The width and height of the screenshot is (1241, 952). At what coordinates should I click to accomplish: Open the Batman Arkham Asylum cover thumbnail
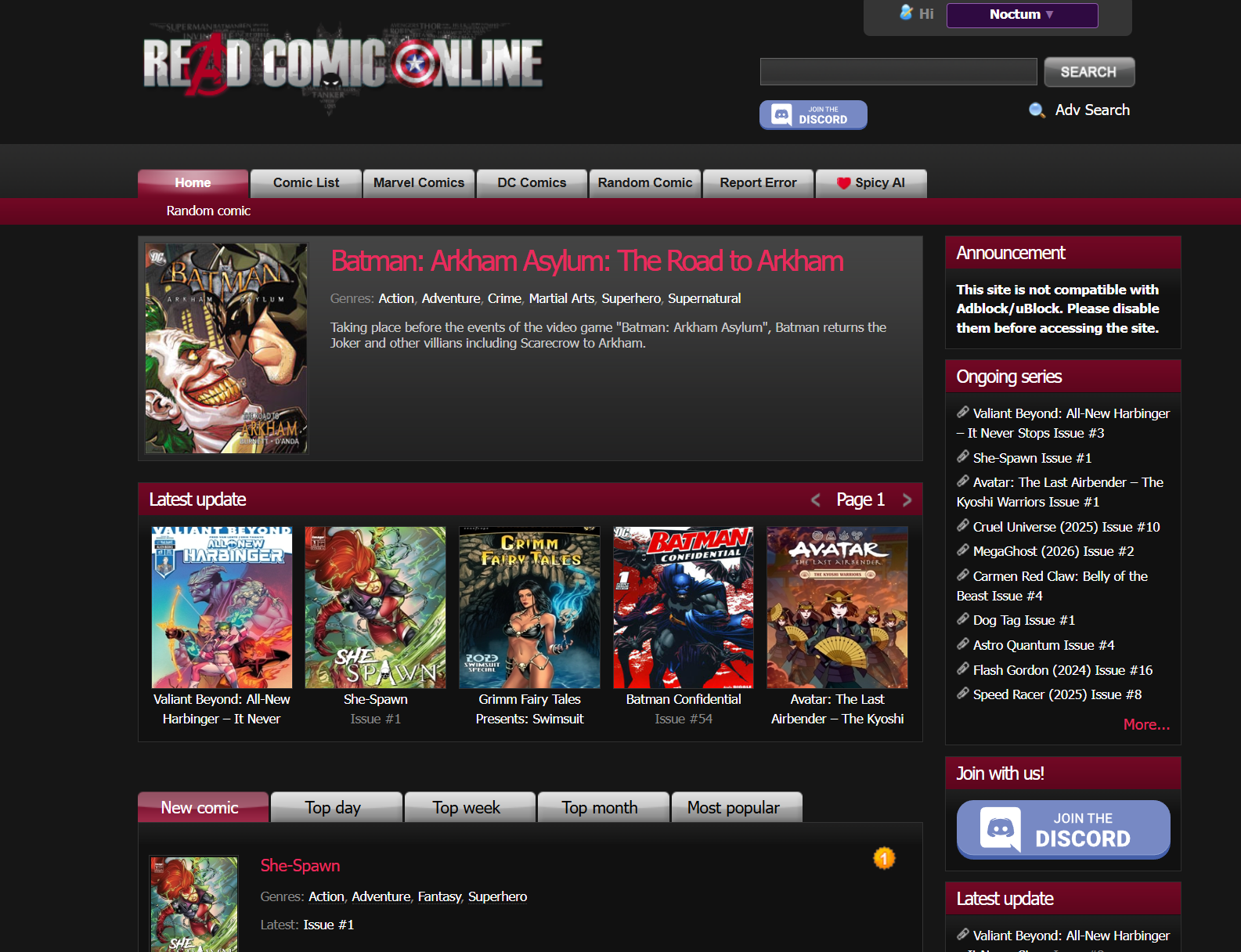pyautogui.click(x=226, y=348)
